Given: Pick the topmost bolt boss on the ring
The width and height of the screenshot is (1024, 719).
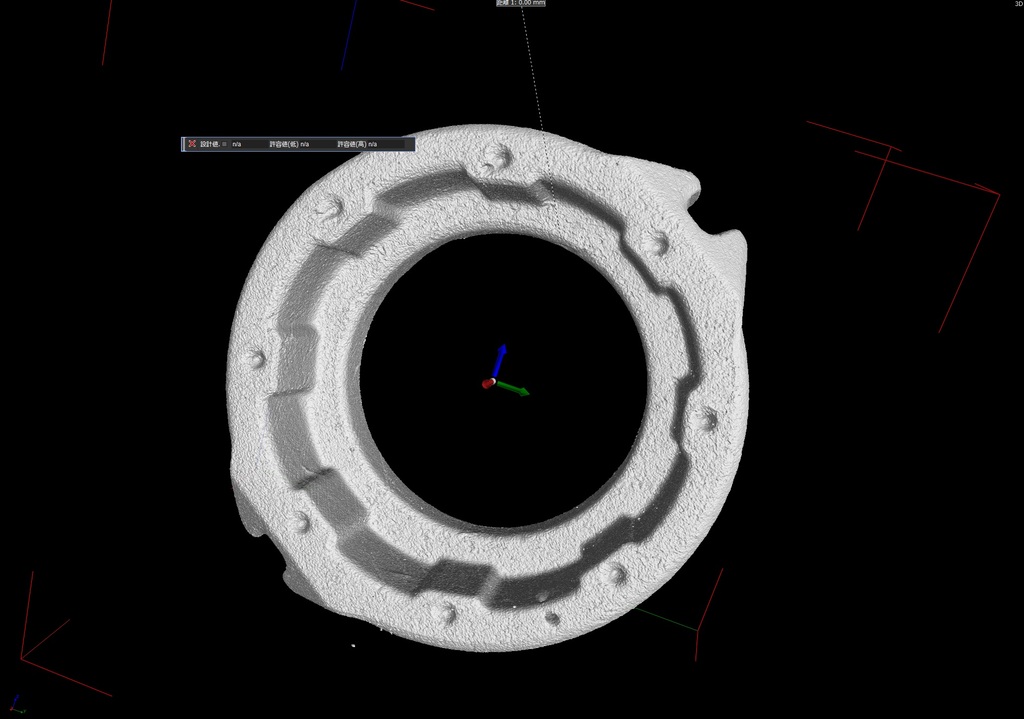Looking at the screenshot, I should coord(494,155).
